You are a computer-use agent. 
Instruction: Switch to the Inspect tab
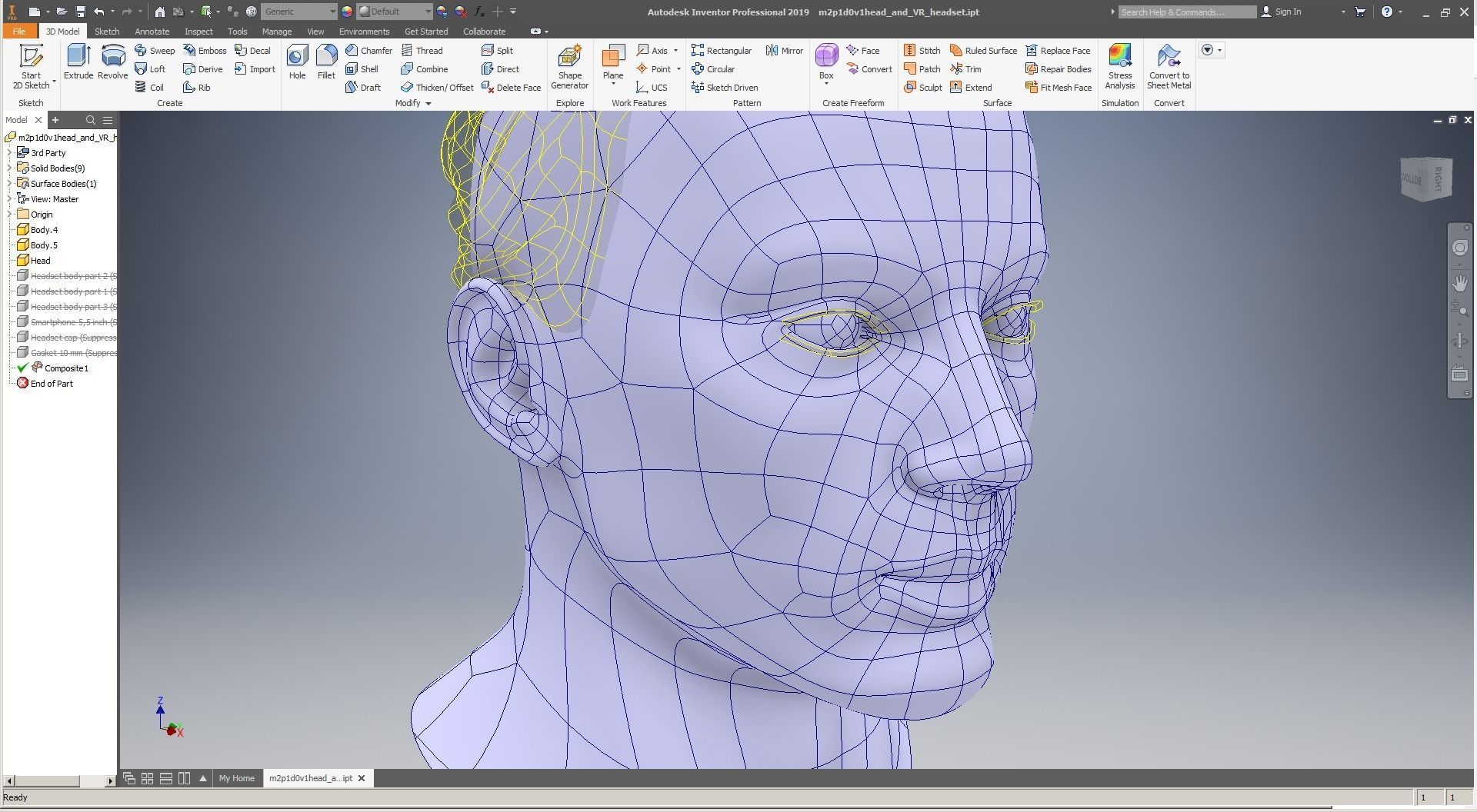click(198, 32)
